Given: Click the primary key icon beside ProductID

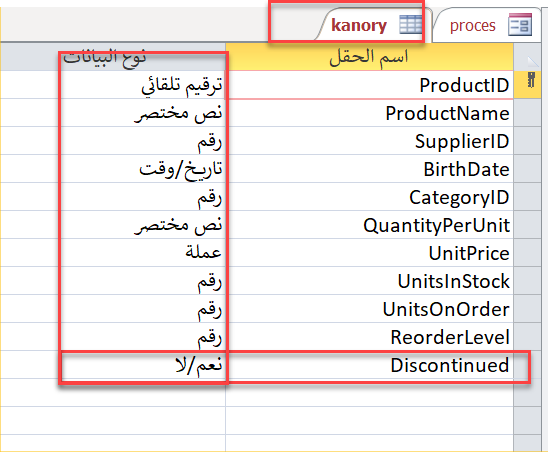Looking at the screenshot, I should (x=531, y=80).
